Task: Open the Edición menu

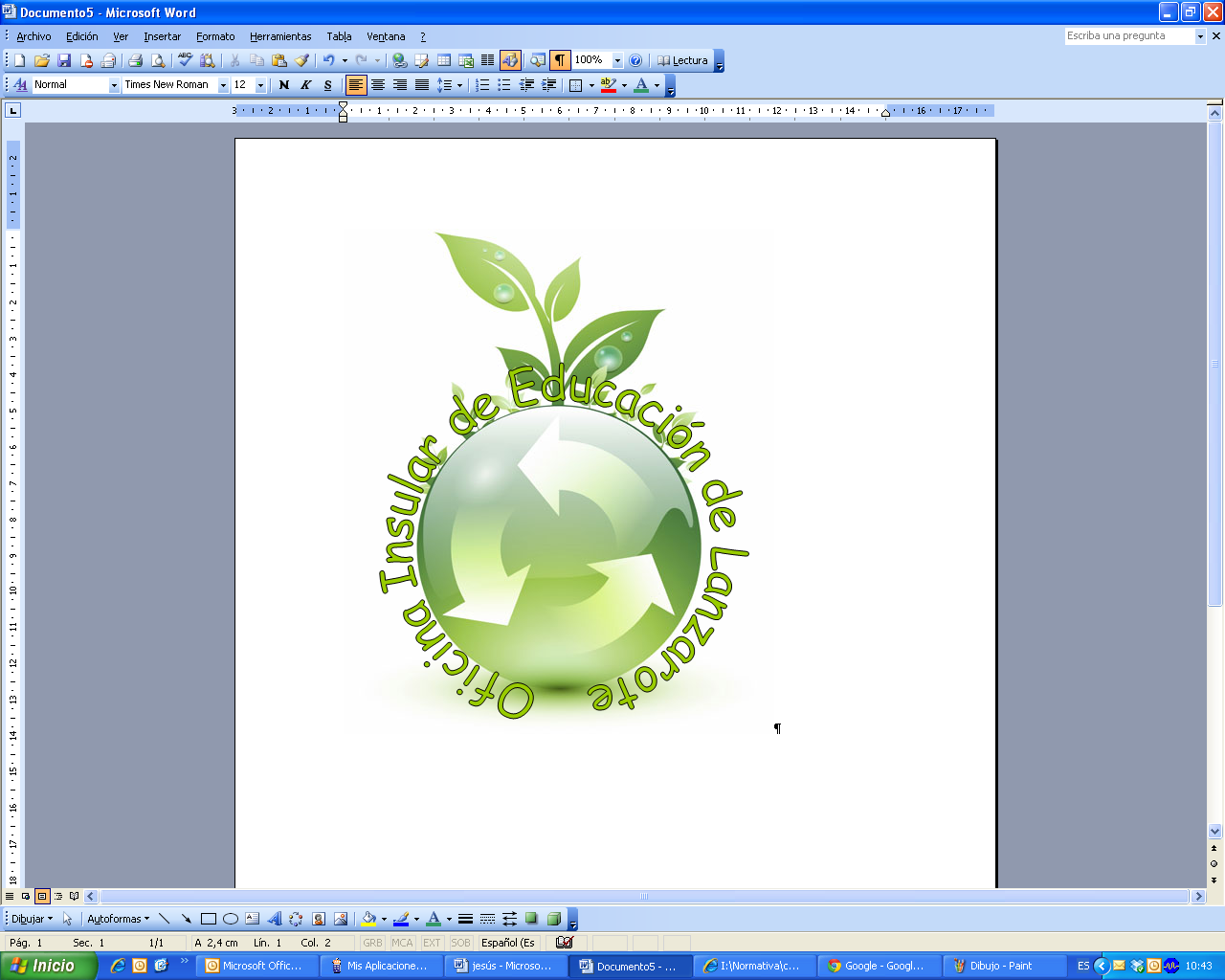Action: 81,36
